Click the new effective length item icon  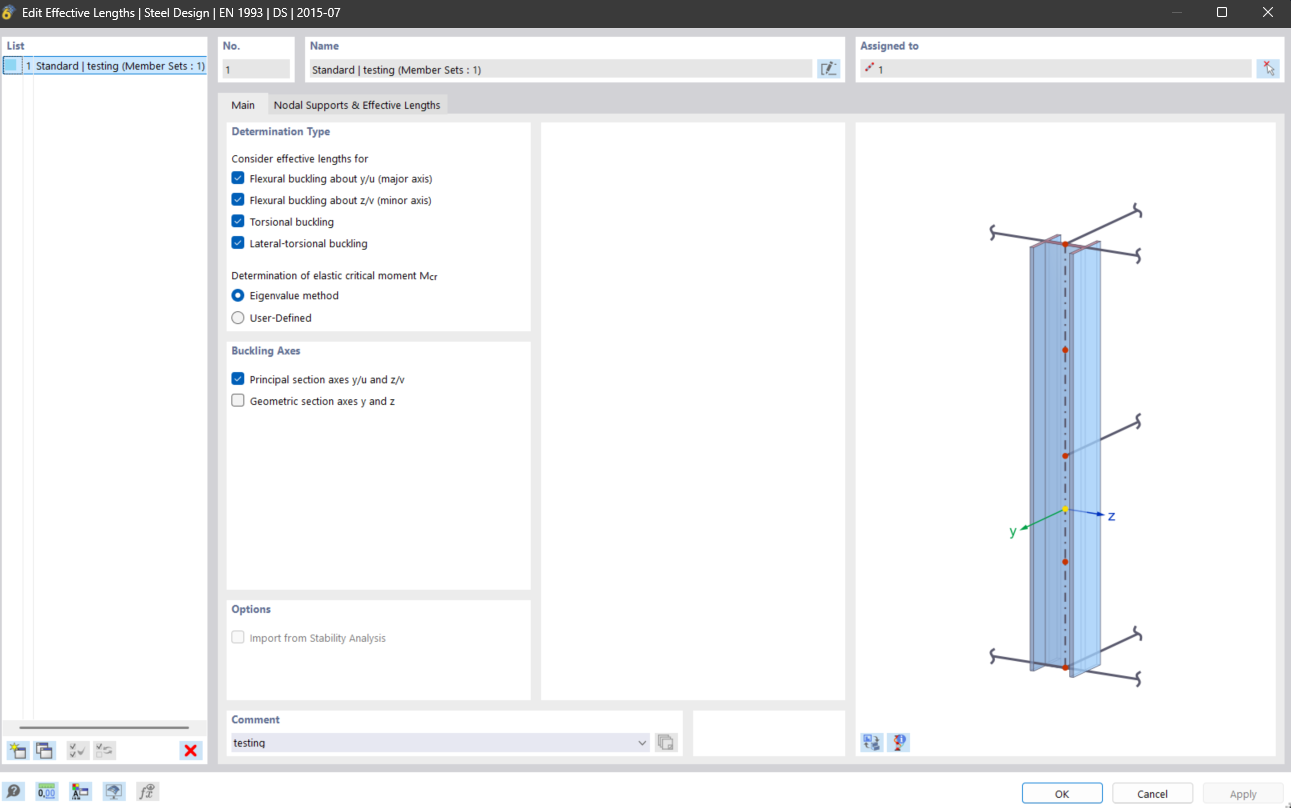point(17,750)
